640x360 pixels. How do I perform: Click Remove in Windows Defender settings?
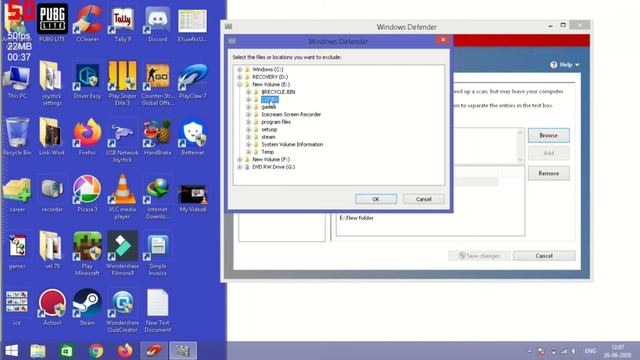549,173
